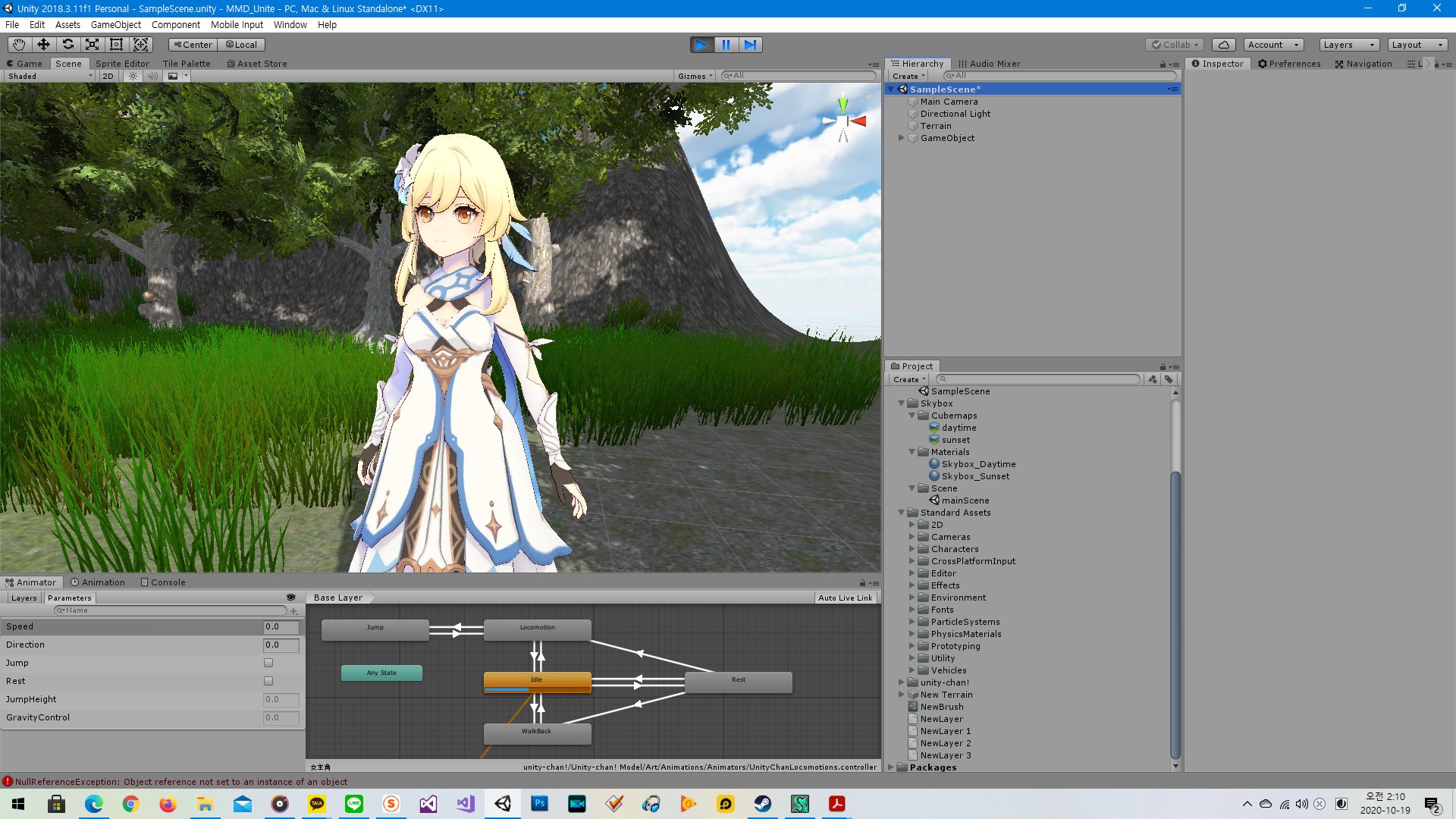Toggle the Jump parameter checkbox
The height and width of the screenshot is (819, 1456).
[268, 663]
